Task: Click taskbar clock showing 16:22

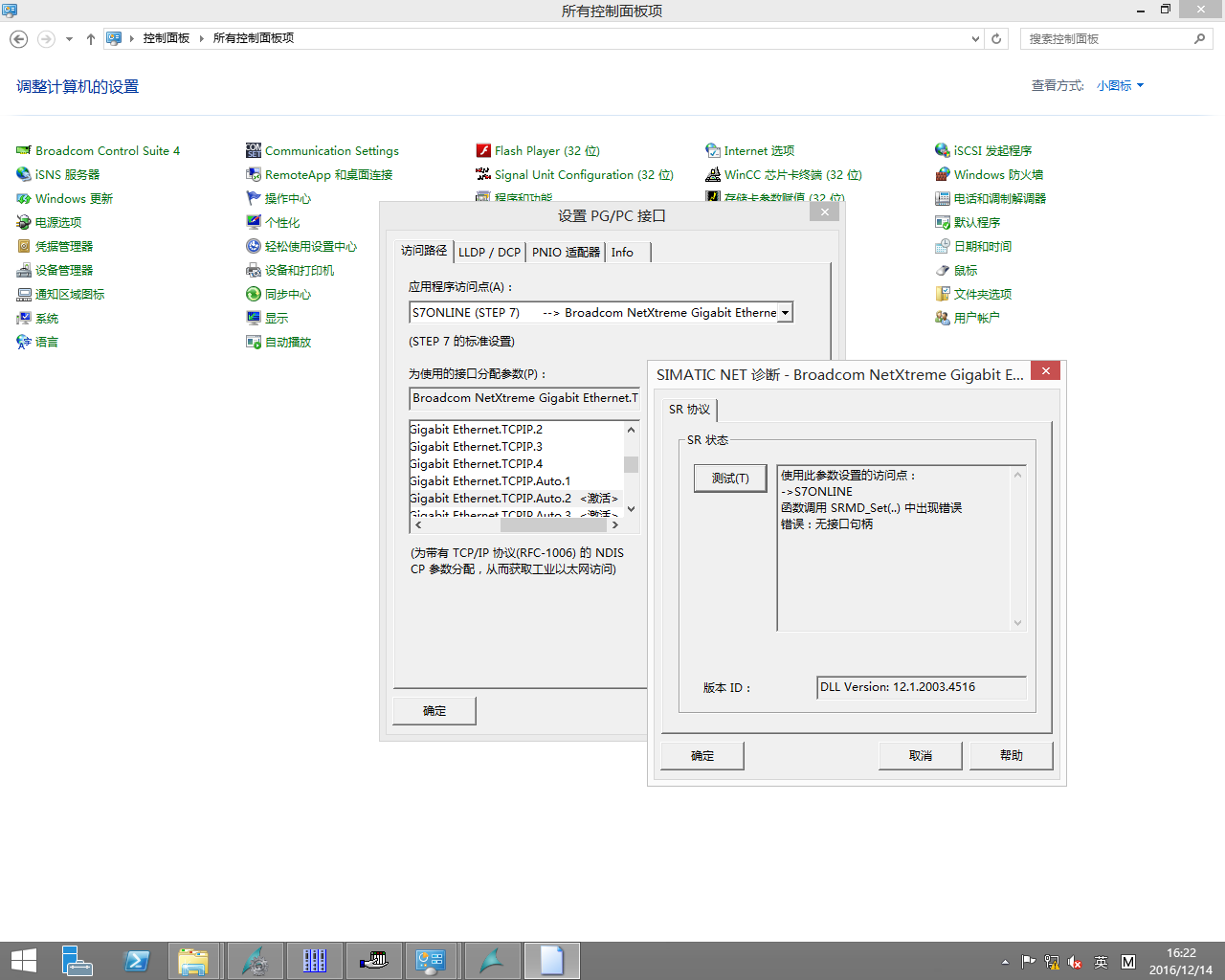Action: pyautogui.click(x=1180, y=961)
